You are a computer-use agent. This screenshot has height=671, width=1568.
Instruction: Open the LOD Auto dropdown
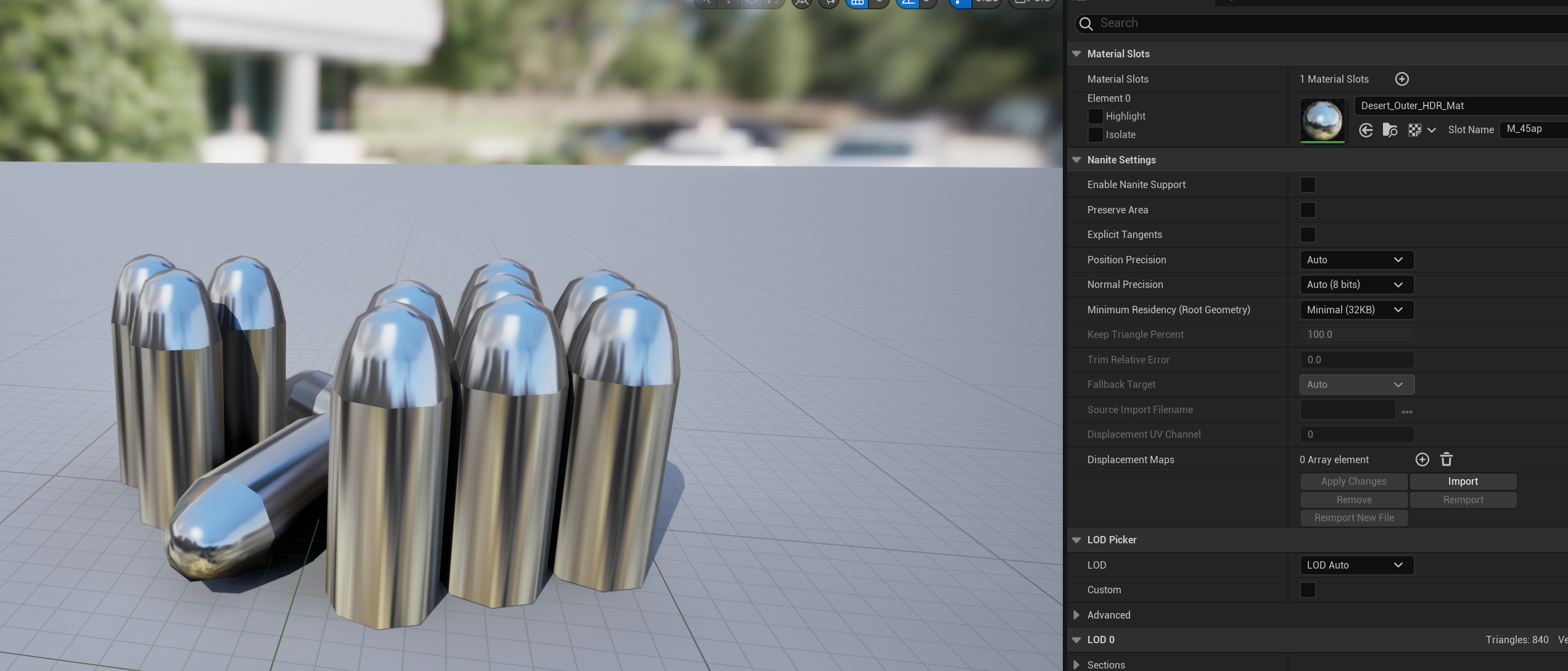tap(1356, 565)
